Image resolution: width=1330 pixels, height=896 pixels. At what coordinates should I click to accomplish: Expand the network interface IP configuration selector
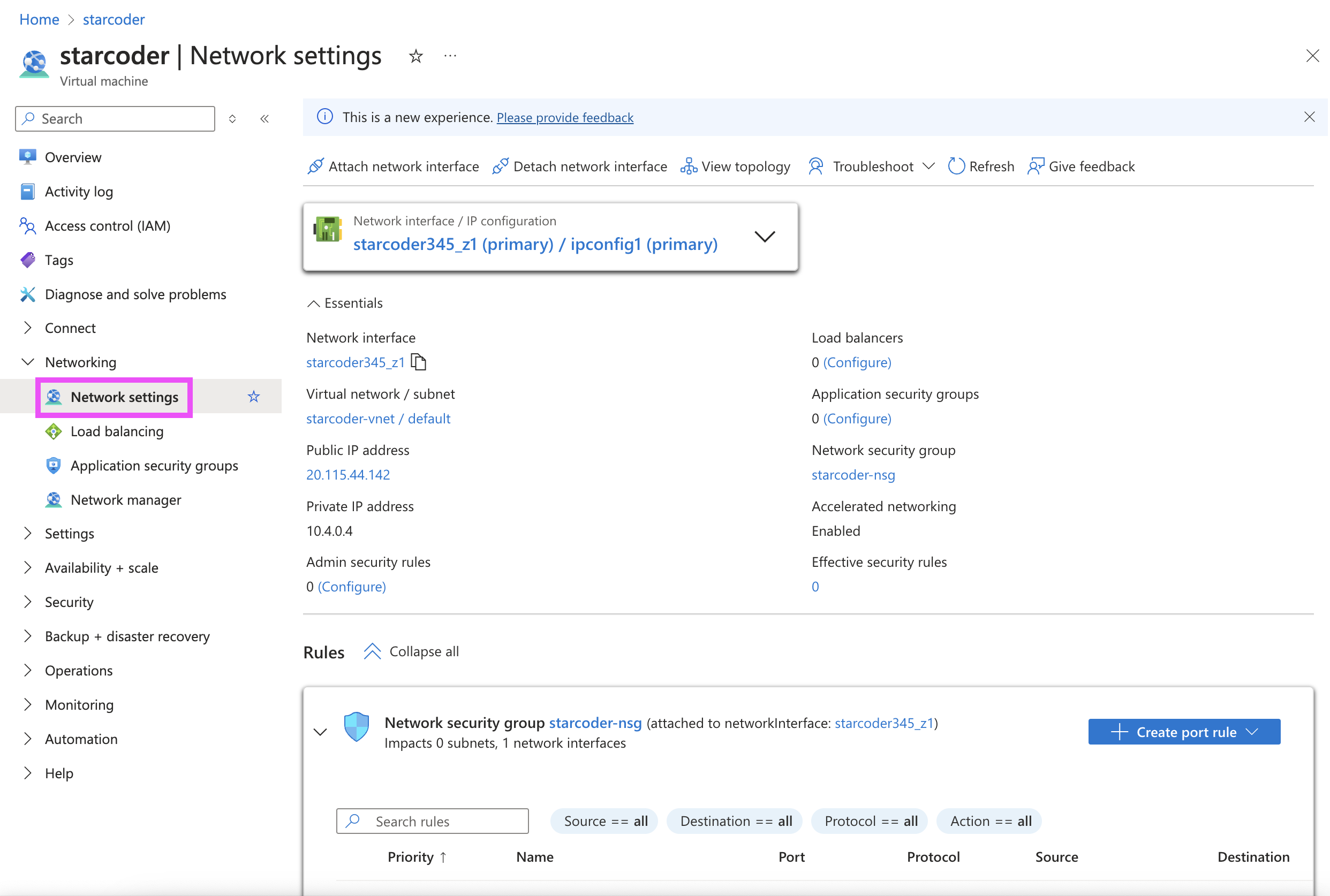tap(764, 236)
